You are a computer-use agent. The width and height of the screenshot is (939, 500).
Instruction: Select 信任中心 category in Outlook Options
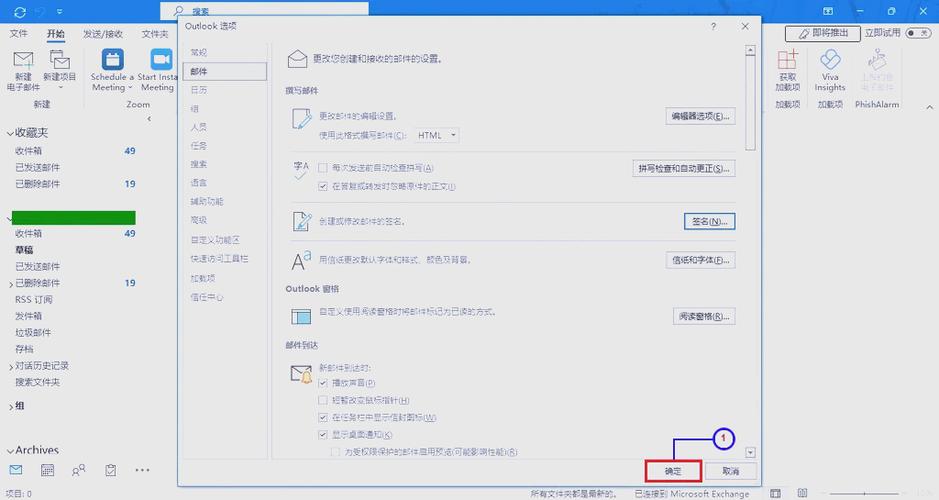(225, 297)
